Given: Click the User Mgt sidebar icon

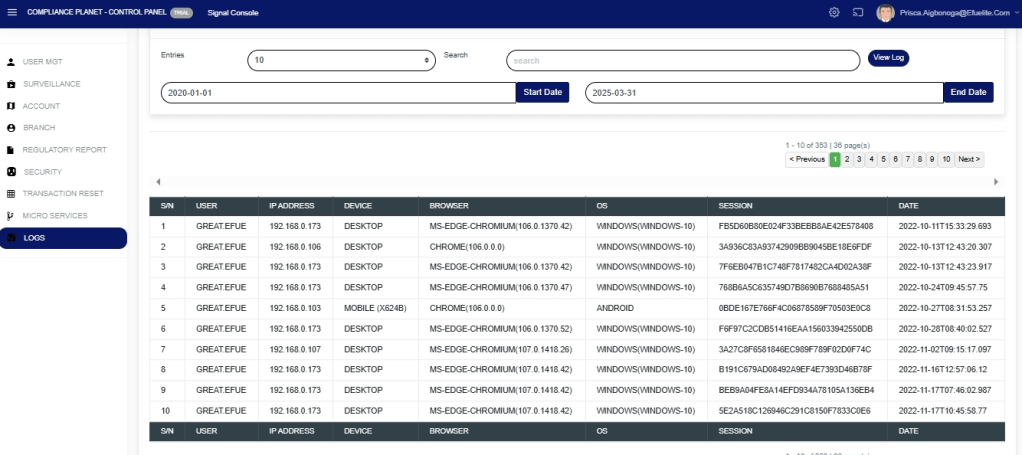Looking at the screenshot, I should tap(11, 62).
